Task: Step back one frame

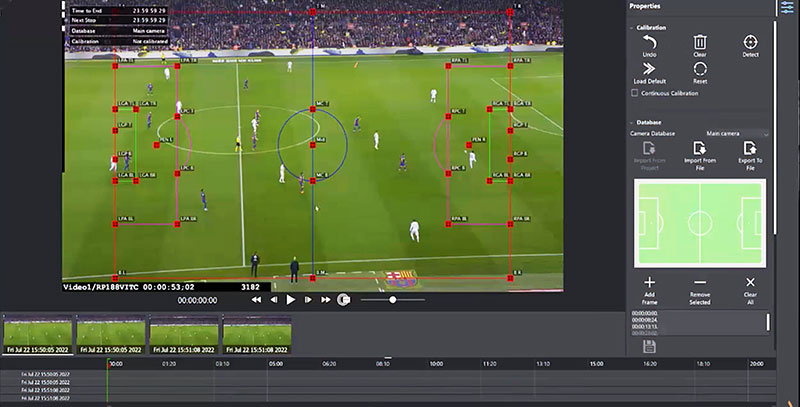Action: (274, 300)
